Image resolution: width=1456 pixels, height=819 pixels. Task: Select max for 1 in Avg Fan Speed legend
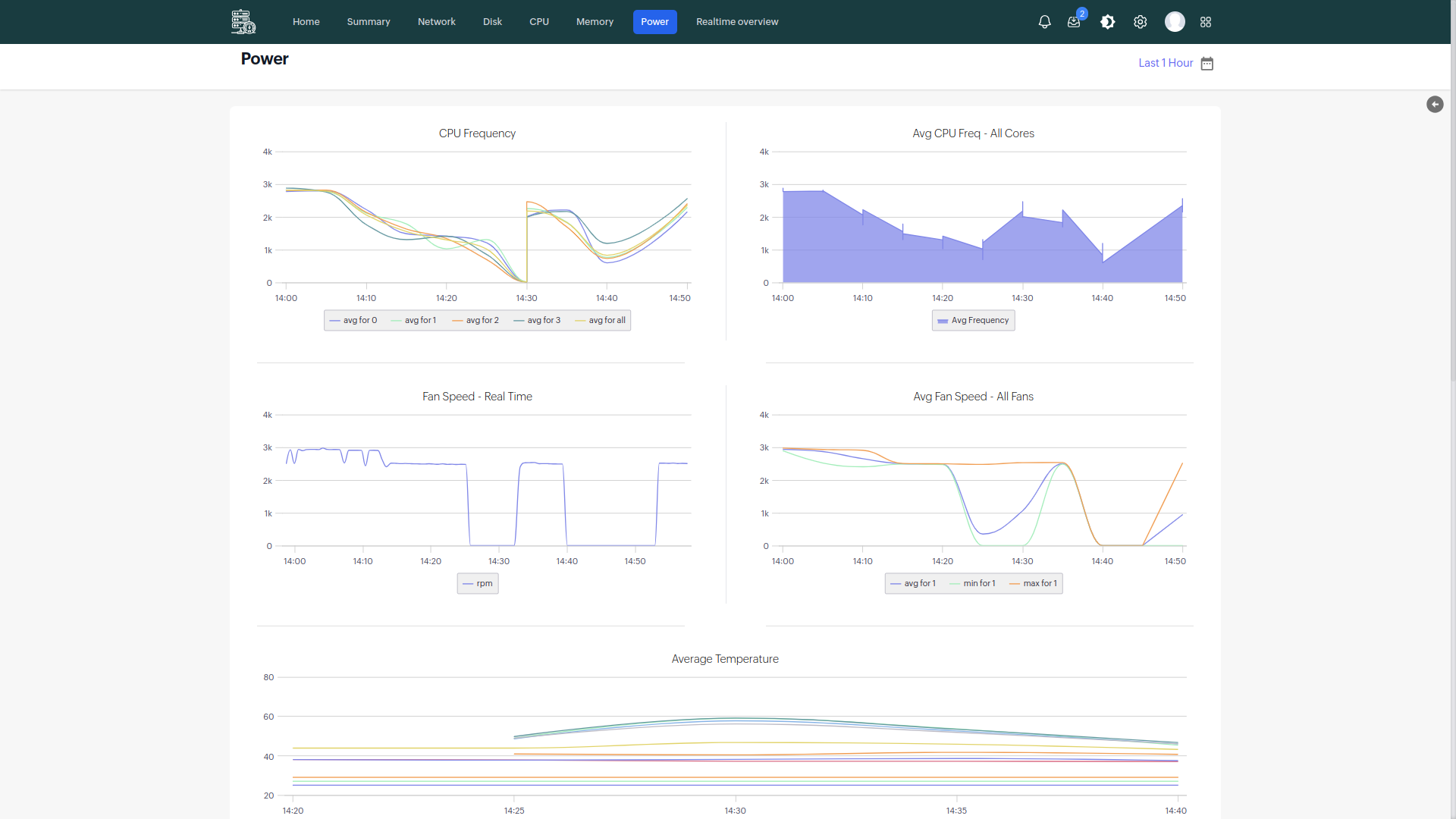tap(1039, 583)
